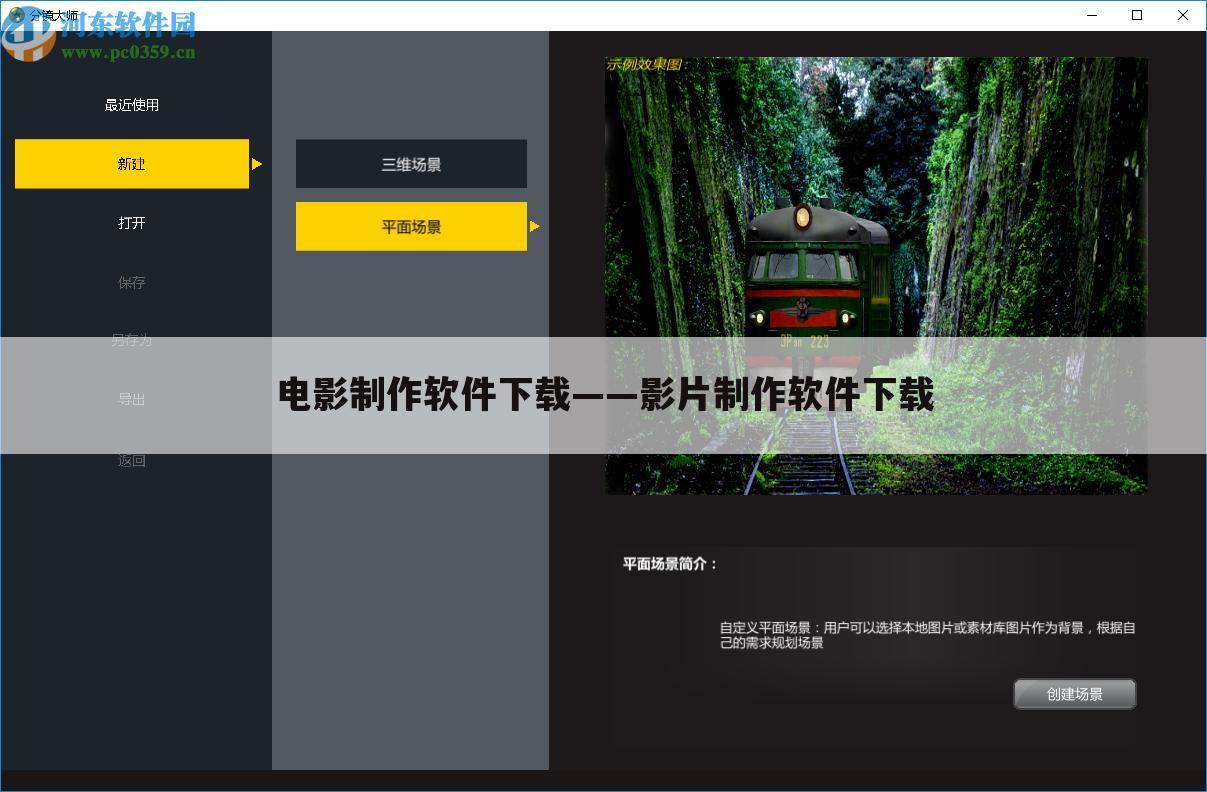Click the 平面场景简介 heading text

pos(670,564)
